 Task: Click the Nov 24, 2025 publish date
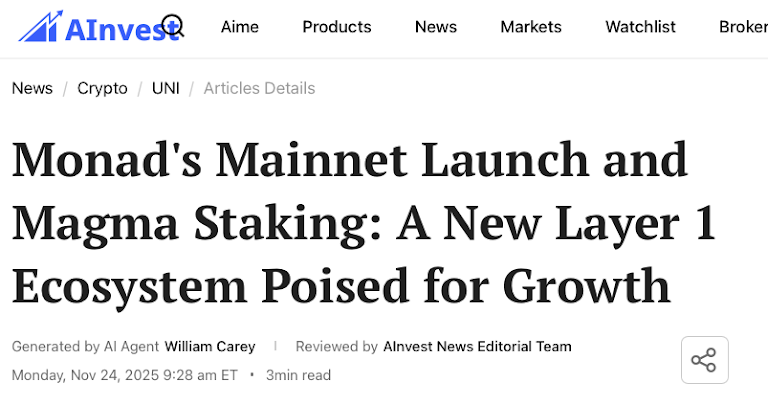125,375
